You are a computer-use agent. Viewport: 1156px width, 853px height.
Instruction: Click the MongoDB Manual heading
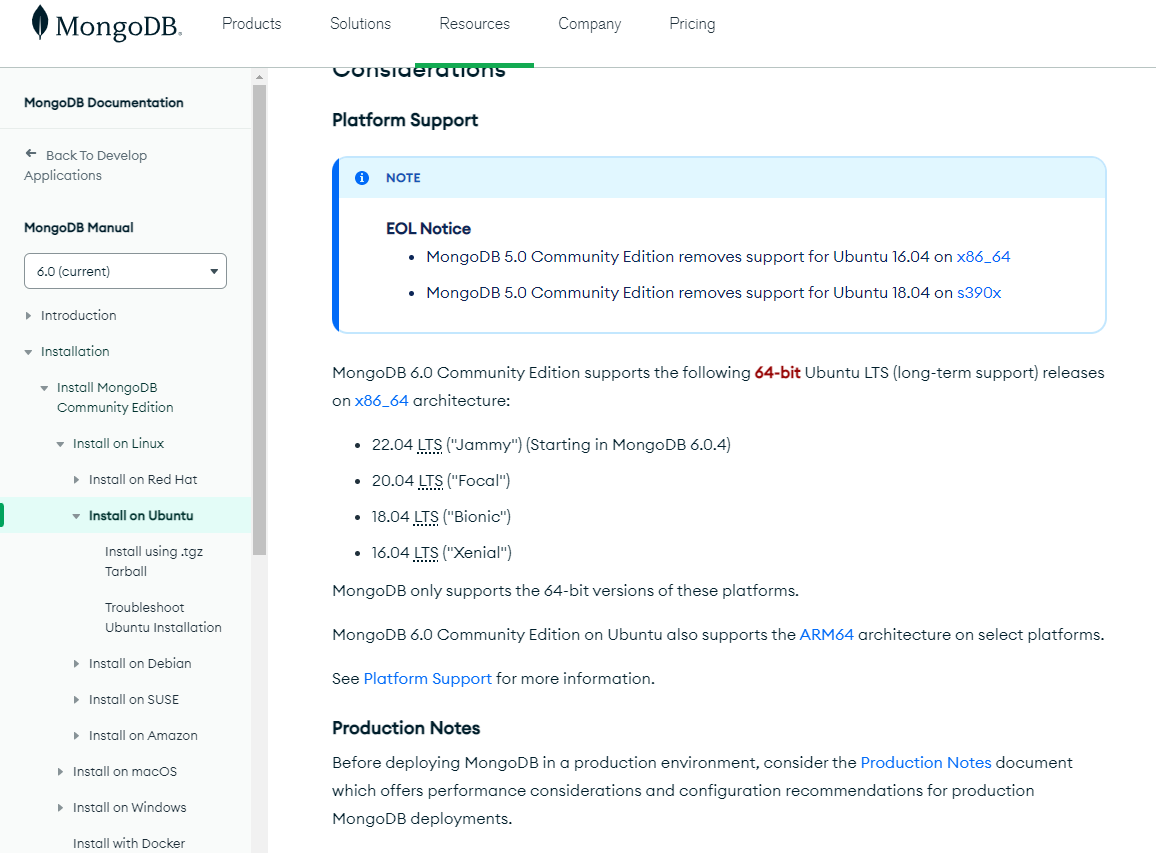point(79,228)
